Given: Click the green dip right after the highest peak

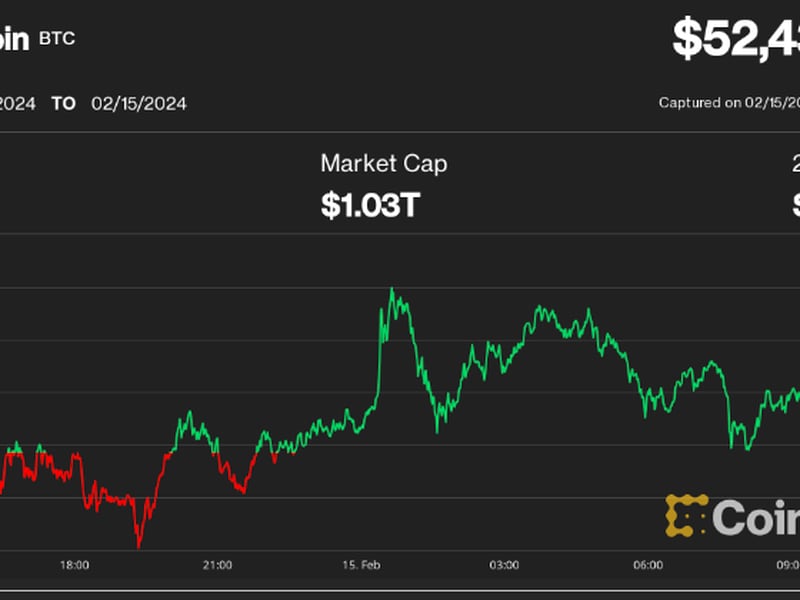Looking at the screenshot, I should pyautogui.click(x=437, y=430).
